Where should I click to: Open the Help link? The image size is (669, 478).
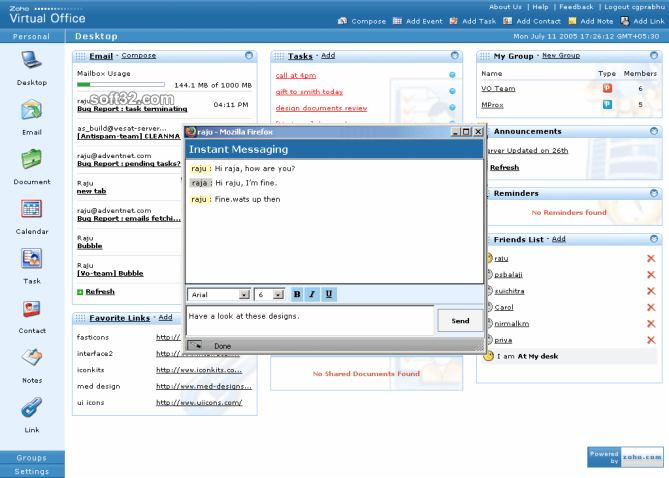click(x=540, y=7)
